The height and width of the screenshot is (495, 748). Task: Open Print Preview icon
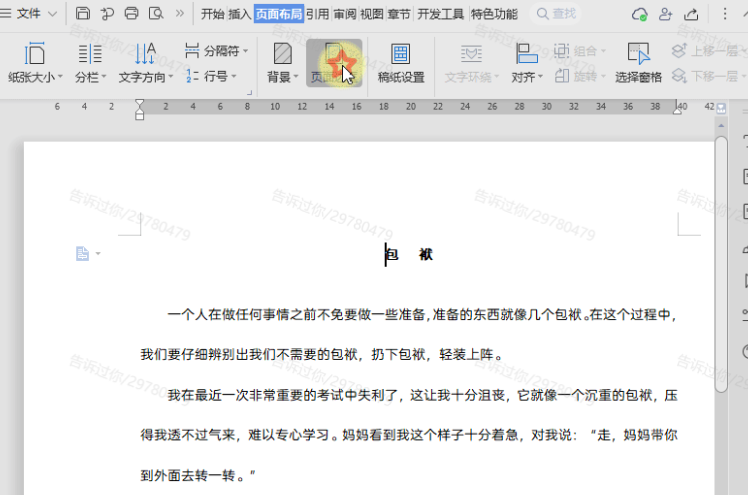pos(156,13)
